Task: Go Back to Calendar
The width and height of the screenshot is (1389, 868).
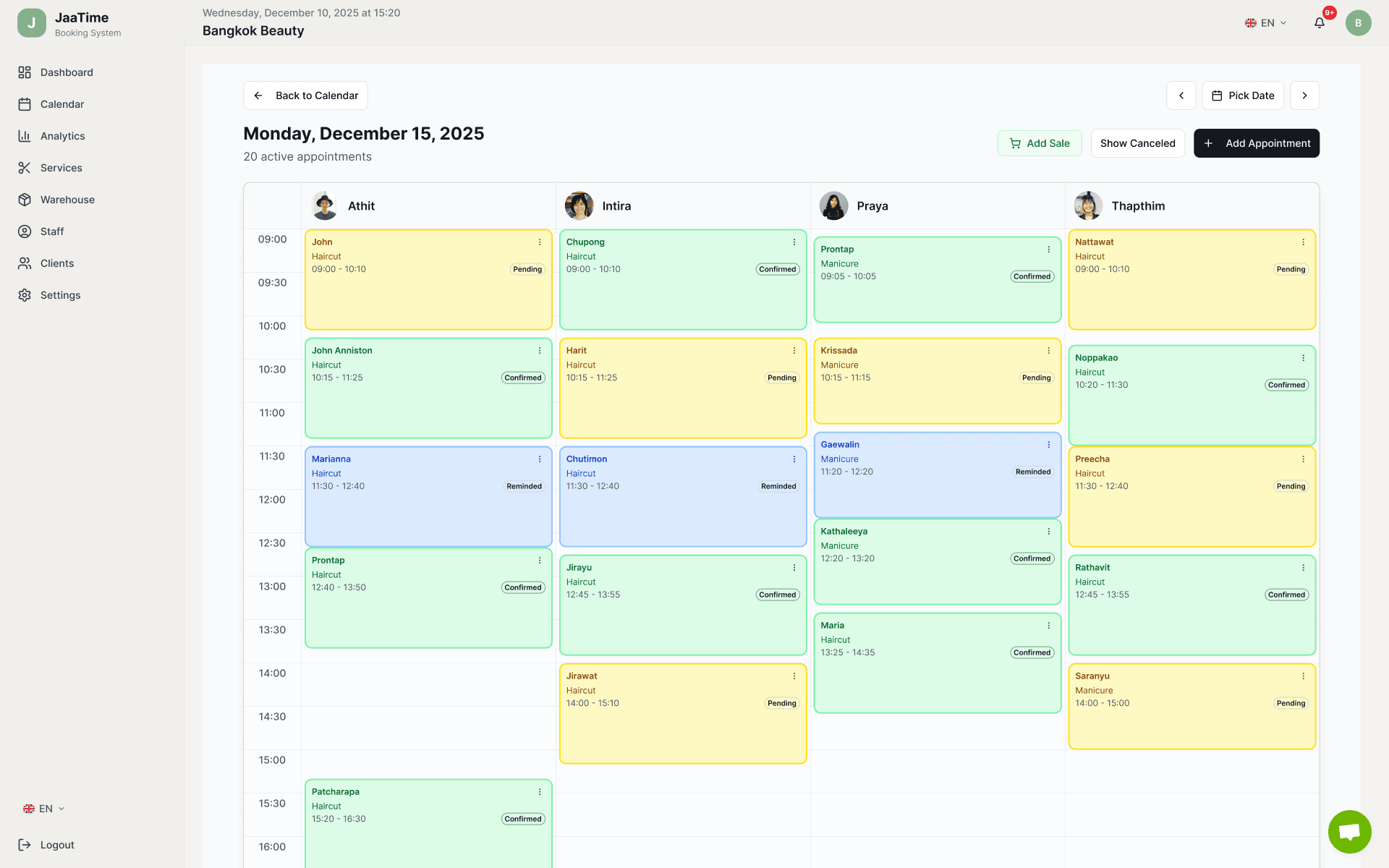Action: (305, 95)
